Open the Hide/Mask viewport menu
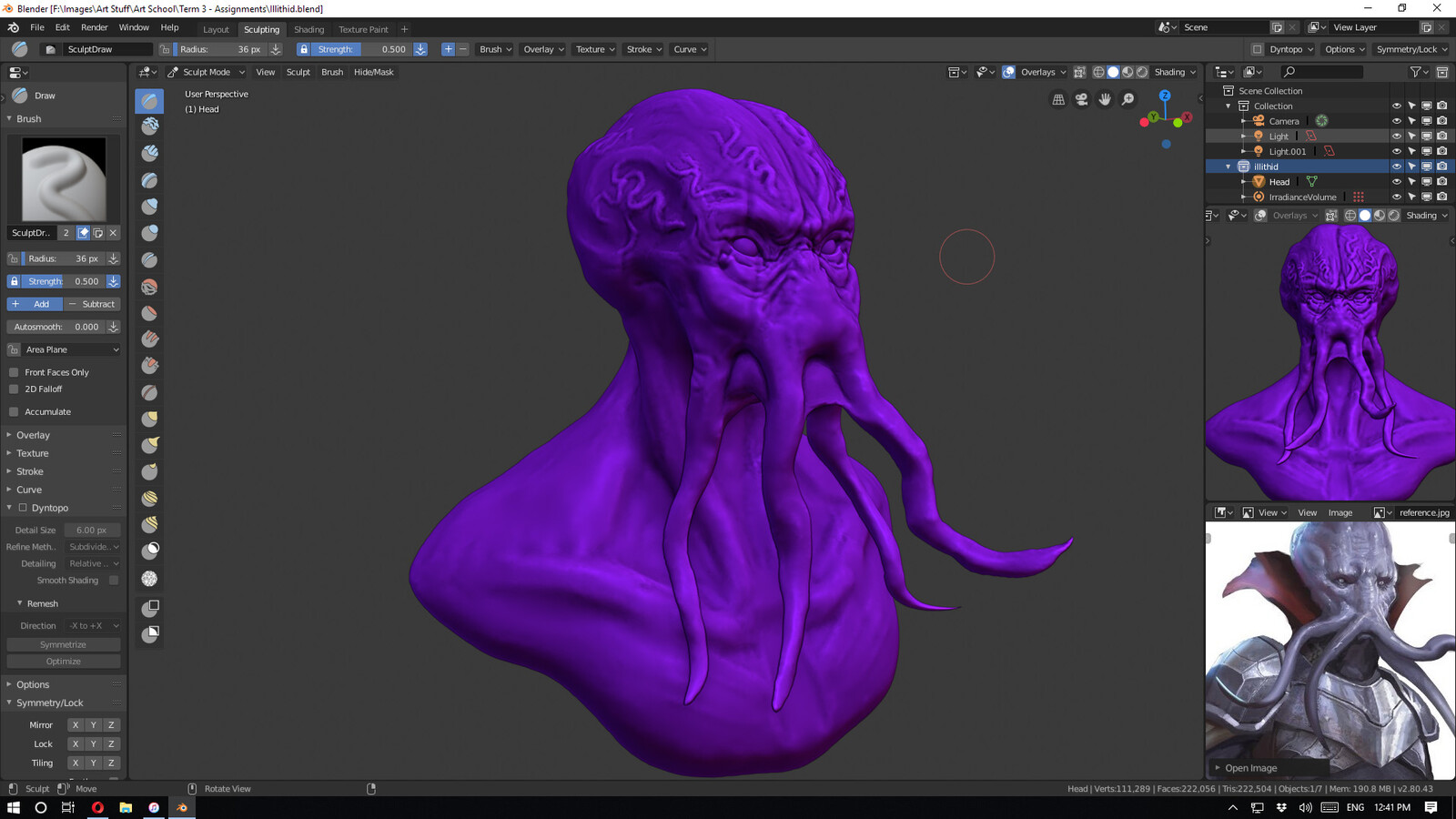 tap(373, 72)
